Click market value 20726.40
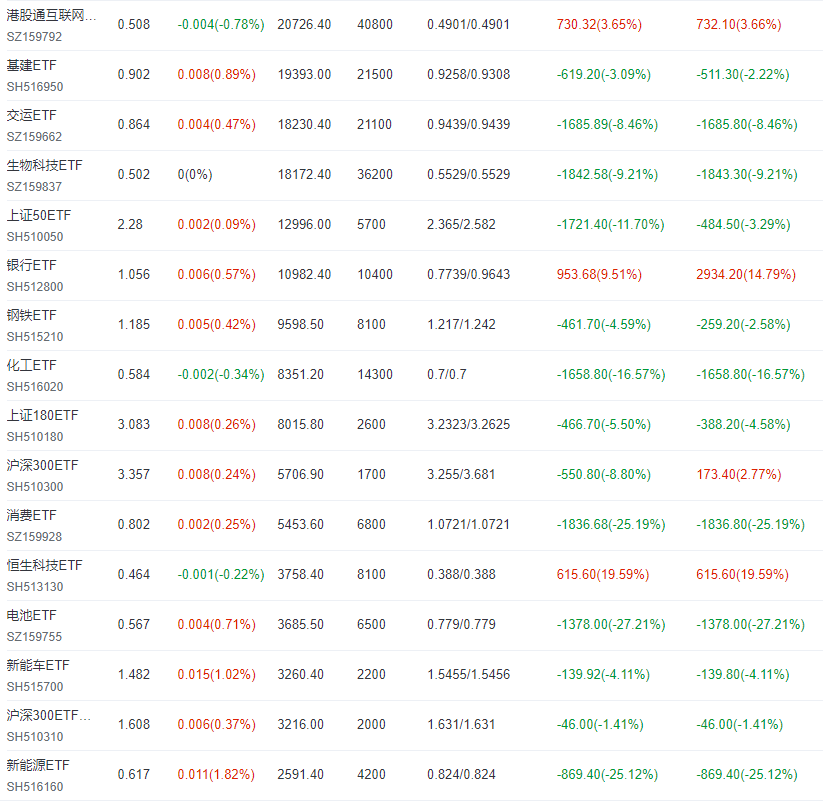The width and height of the screenshot is (823, 803). point(304,25)
